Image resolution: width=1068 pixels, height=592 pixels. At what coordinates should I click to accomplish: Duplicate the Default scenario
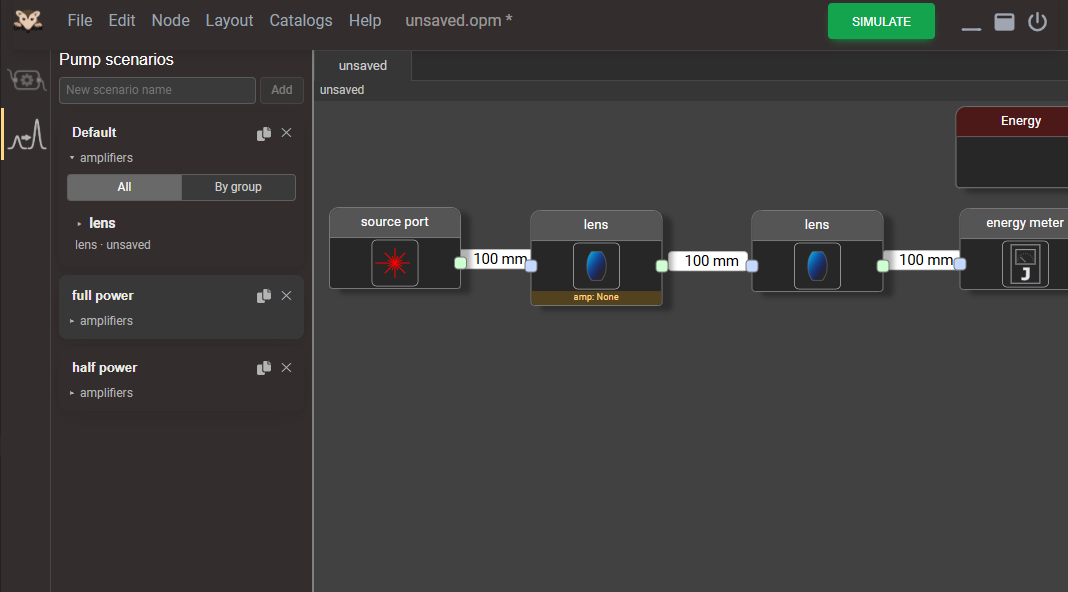click(264, 134)
